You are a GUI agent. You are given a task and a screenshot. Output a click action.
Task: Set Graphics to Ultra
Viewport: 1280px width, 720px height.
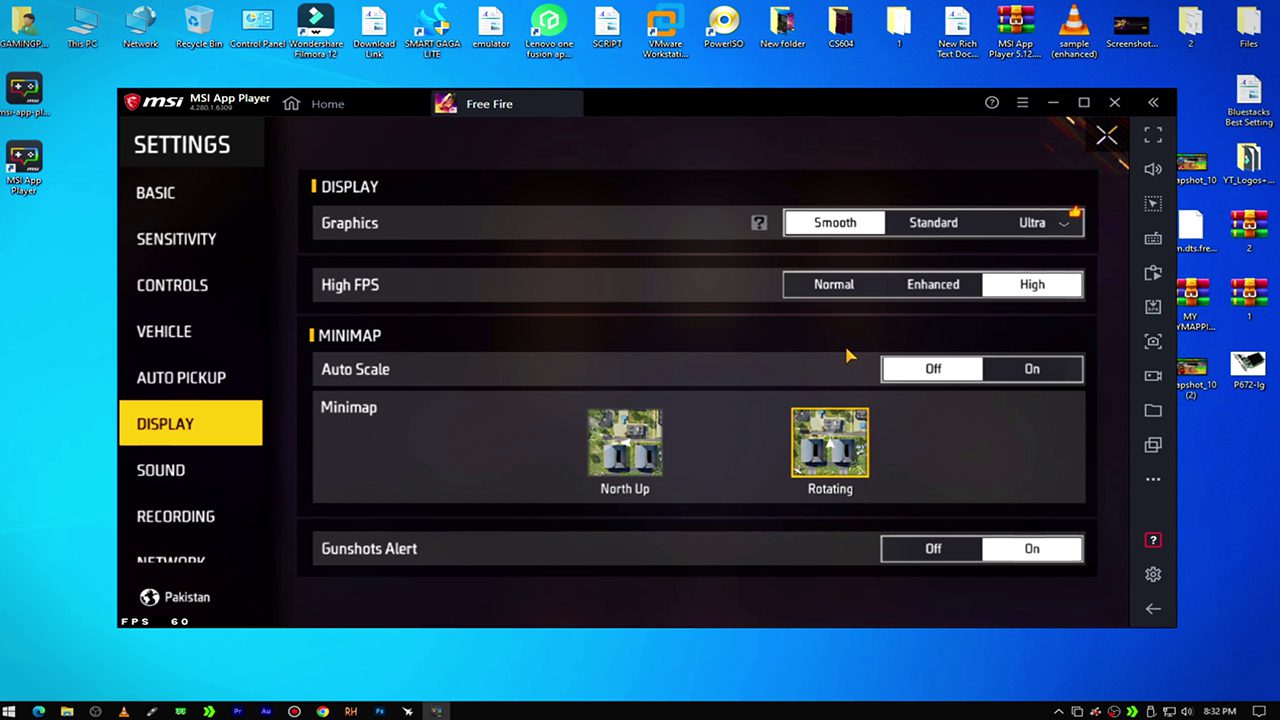click(x=1032, y=223)
